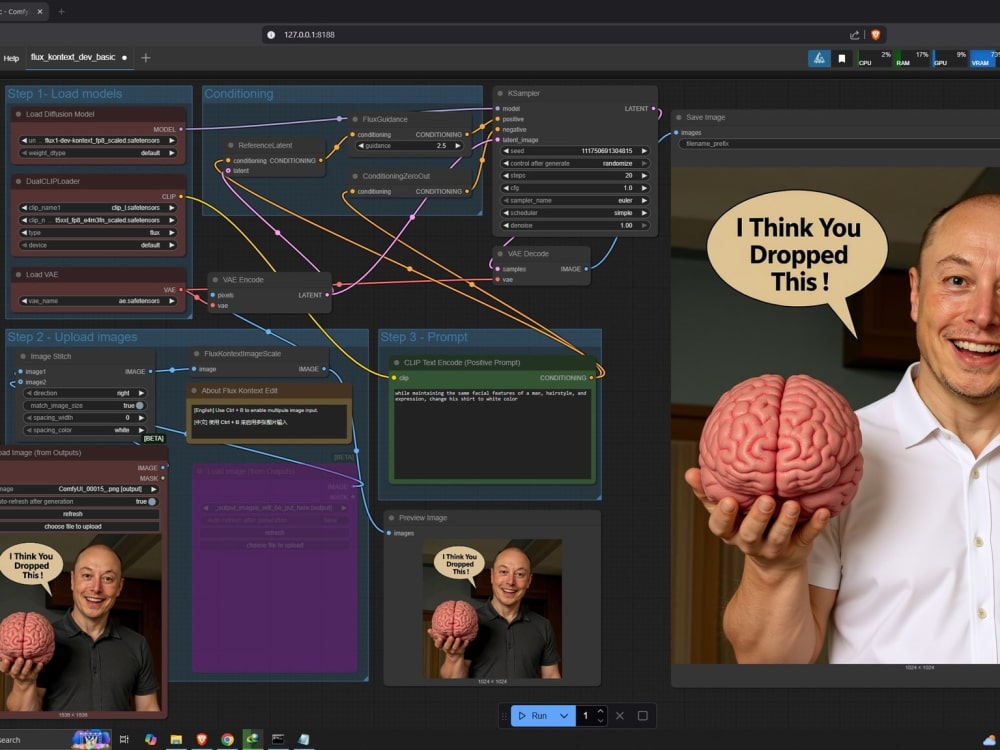1000x750 pixels.
Task: Toggle auto-refresh after generation switch
Action: tap(151, 502)
